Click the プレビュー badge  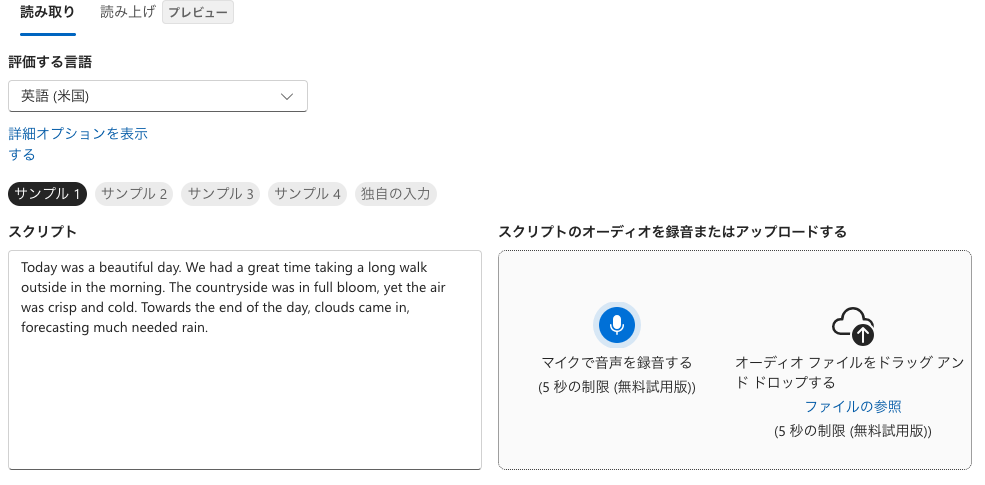click(198, 13)
